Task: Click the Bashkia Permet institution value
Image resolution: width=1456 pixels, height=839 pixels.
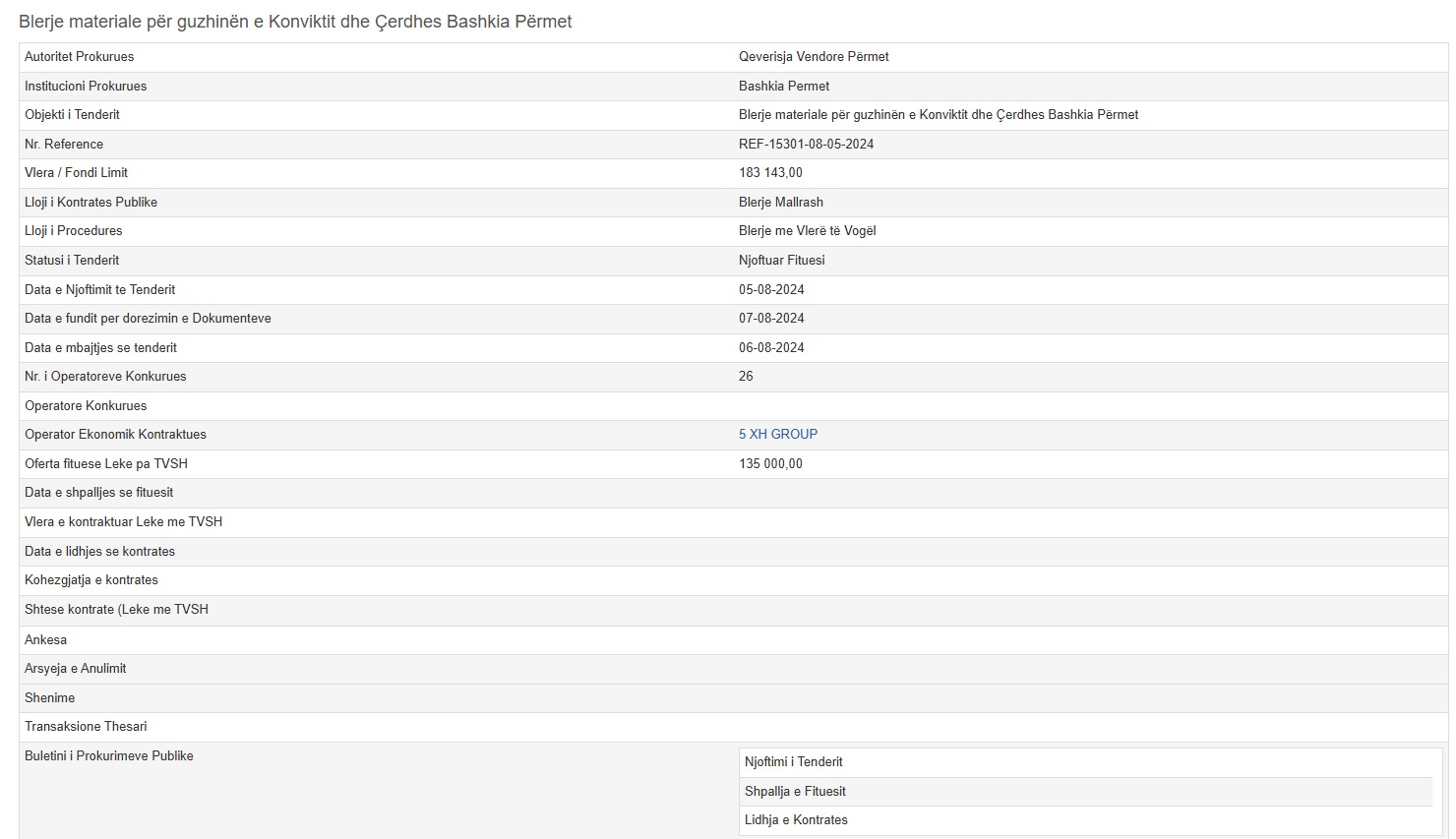Action: [784, 86]
